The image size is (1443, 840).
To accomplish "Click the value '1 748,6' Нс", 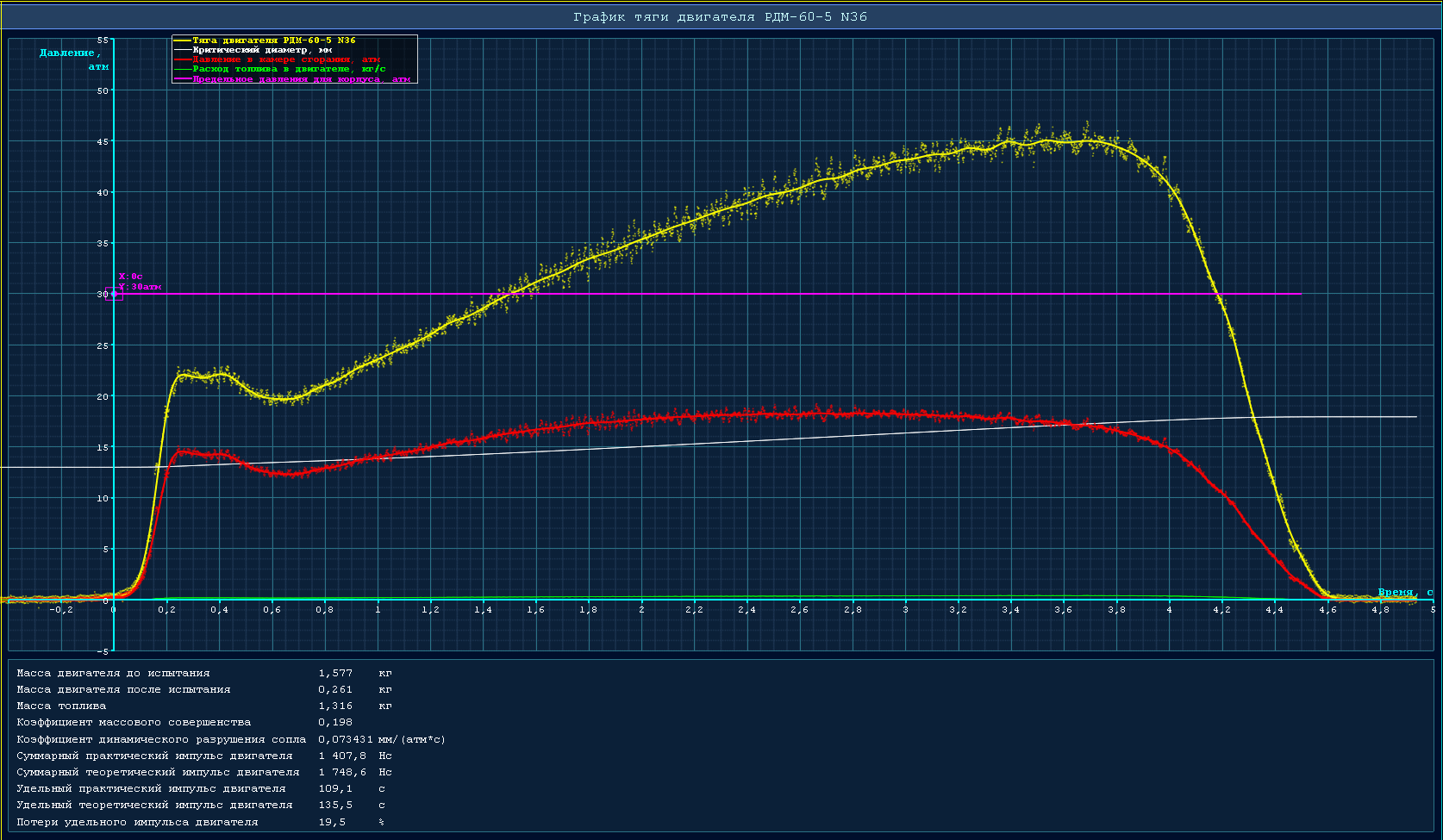I will pyautogui.click(x=342, y=772).
